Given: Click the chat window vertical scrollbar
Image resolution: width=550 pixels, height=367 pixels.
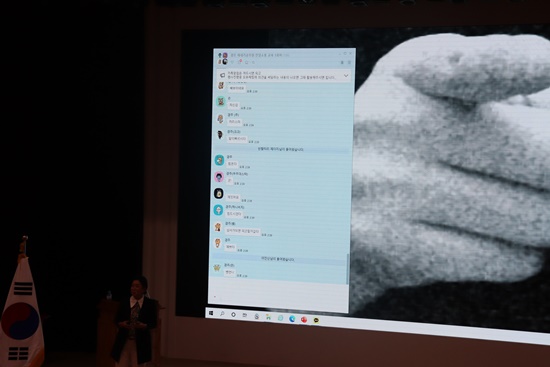Looking at the screenshot, I should pyautogui.click(x=348, y=268).
